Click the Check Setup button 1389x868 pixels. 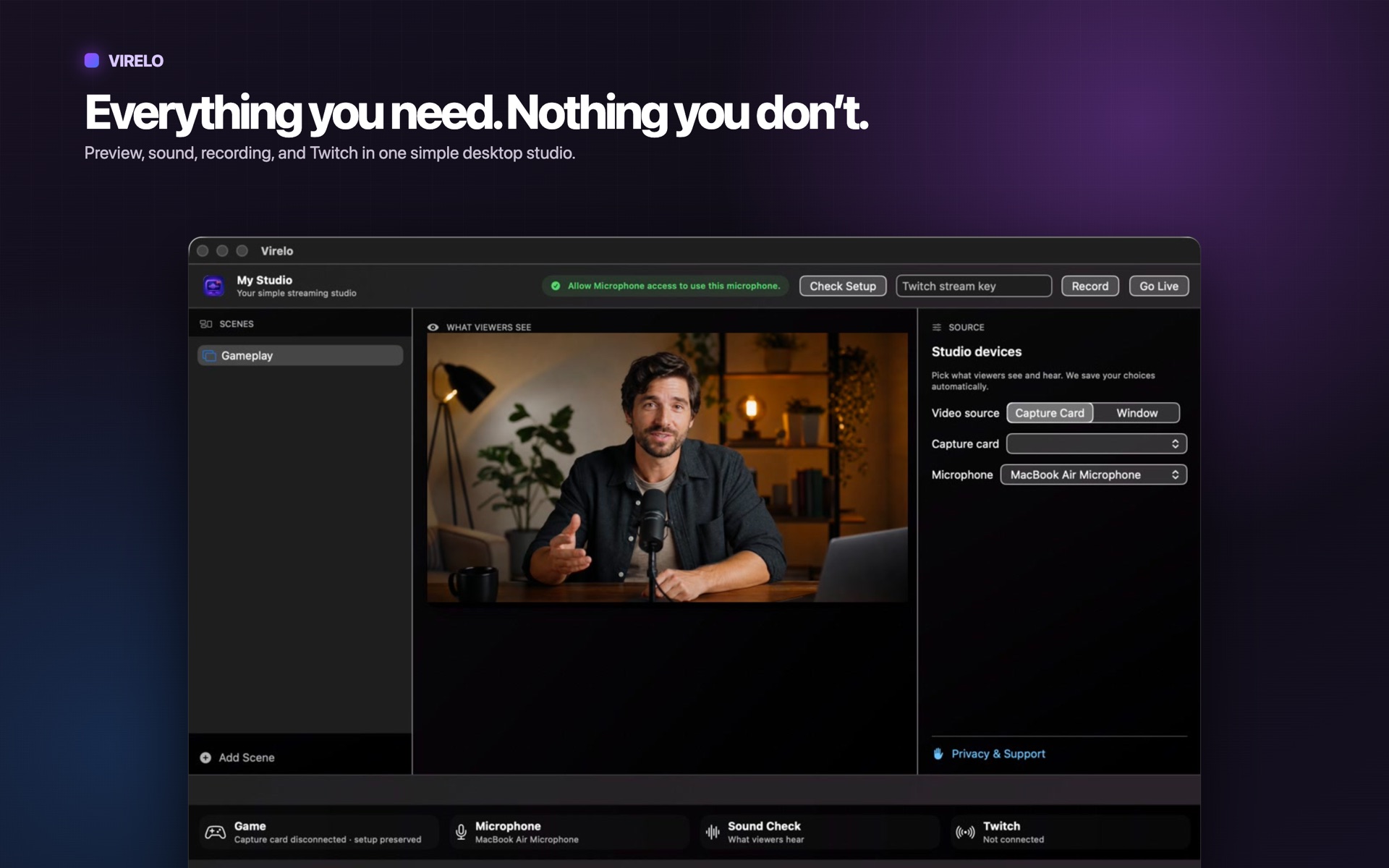pyautogui.click(x=843, y=286)
